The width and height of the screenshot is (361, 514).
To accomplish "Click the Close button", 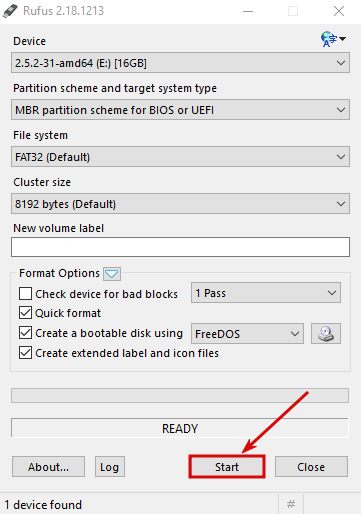I will pos(311,467).
